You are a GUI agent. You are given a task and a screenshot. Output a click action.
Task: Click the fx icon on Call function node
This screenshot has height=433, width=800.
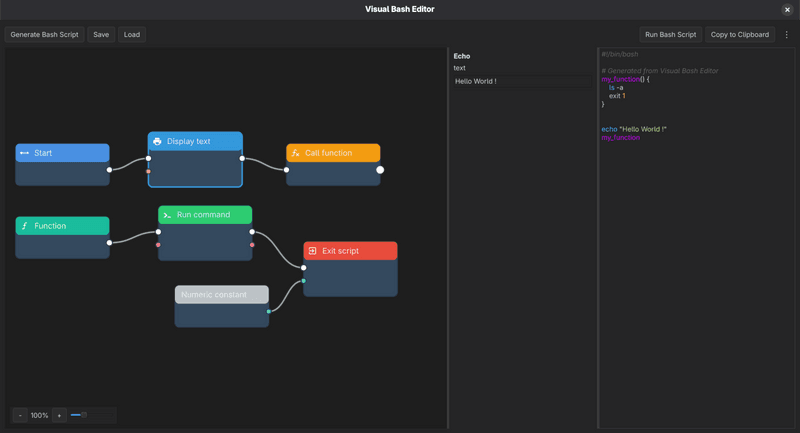coord(295,153)
